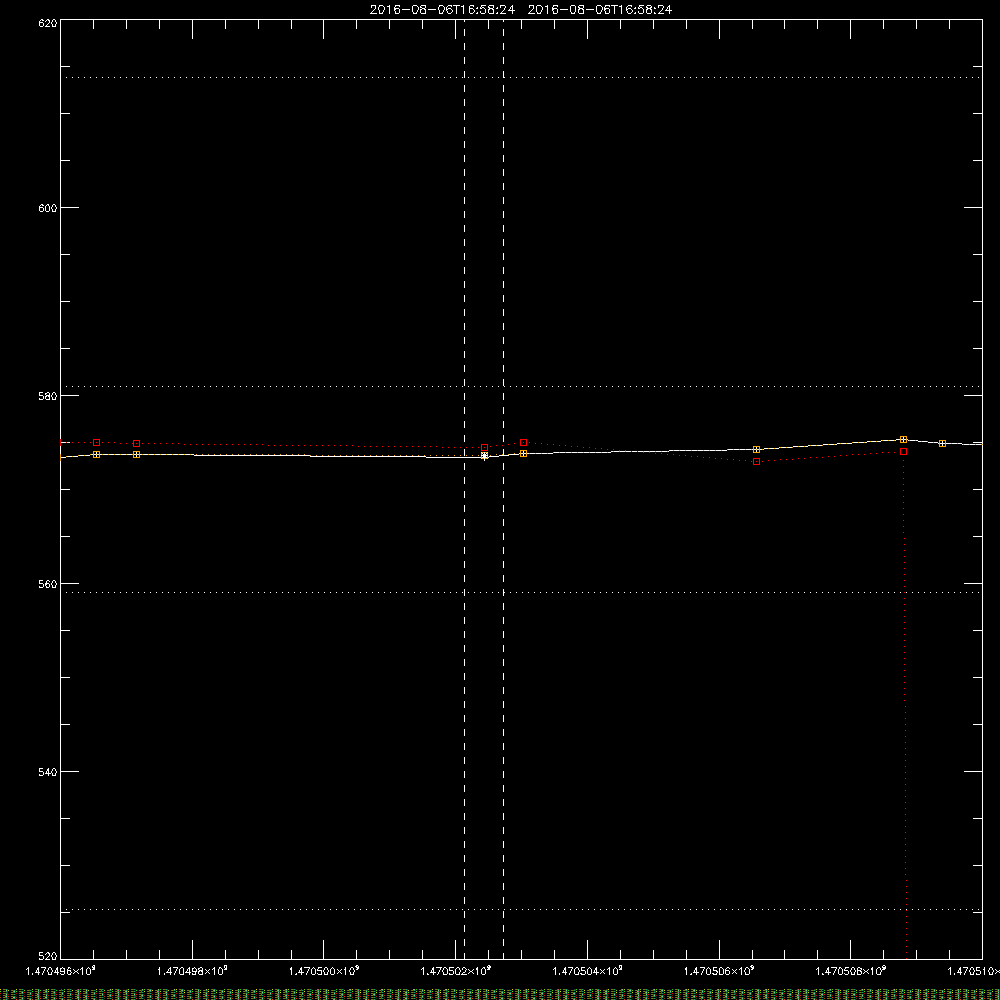Image resolution: width=1000 pixels, height=1000 pixels.
Task: Select the orange marker just right of the dashed lines
Action: click(x=524, y=453)
